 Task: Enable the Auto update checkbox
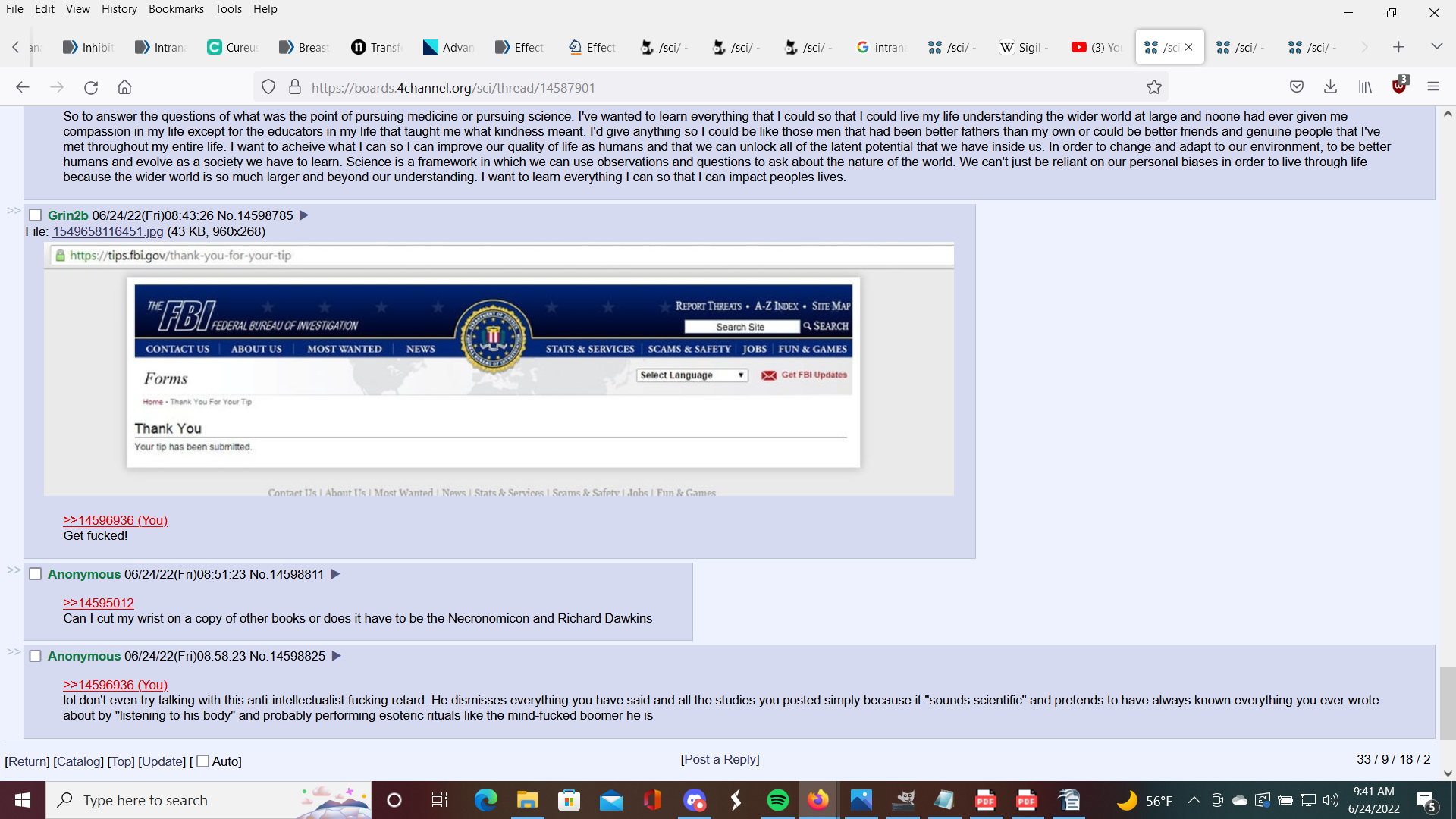[202, 761]
